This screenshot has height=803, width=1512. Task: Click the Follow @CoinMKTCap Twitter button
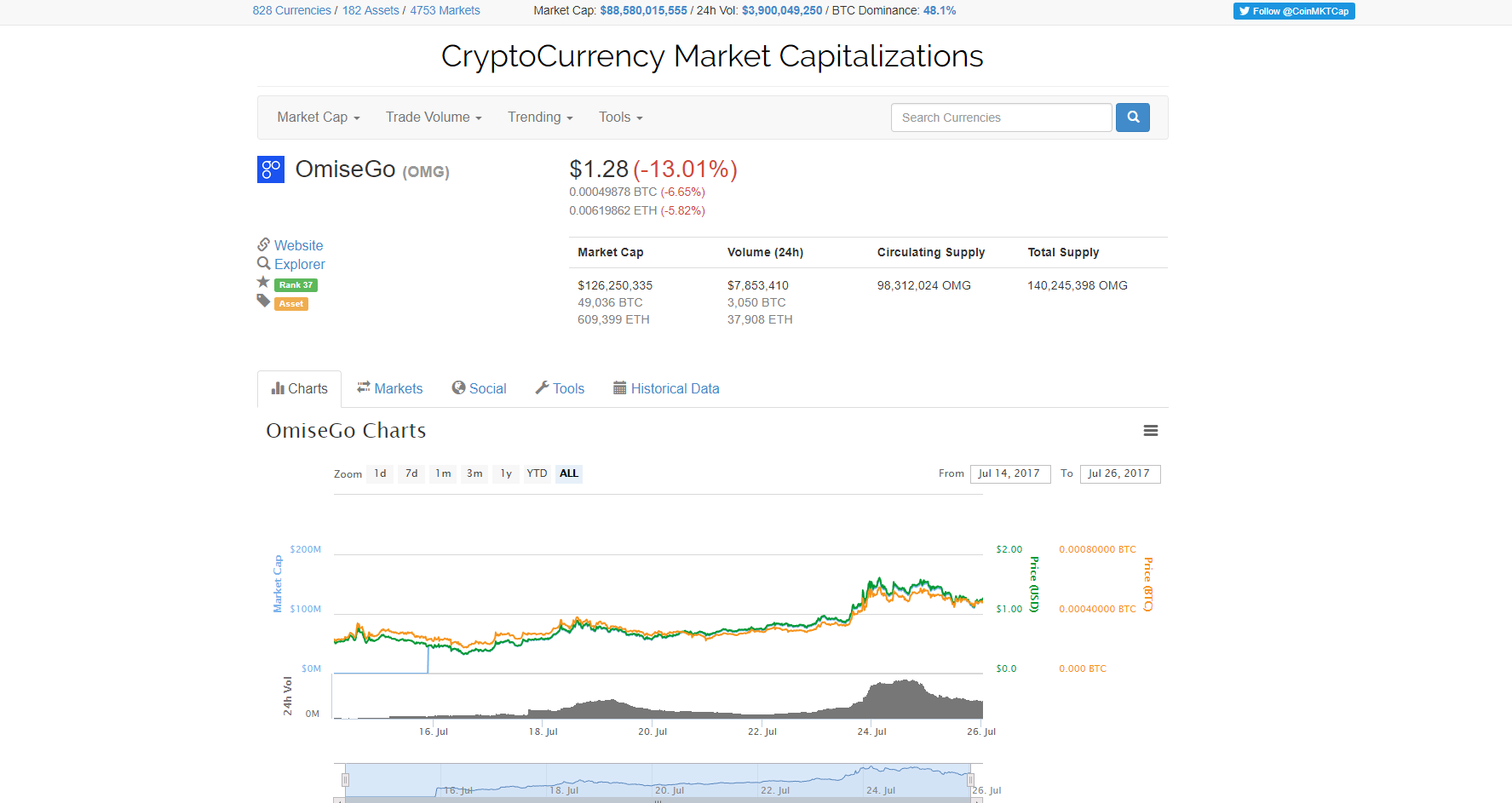(x=1294, y=11)
